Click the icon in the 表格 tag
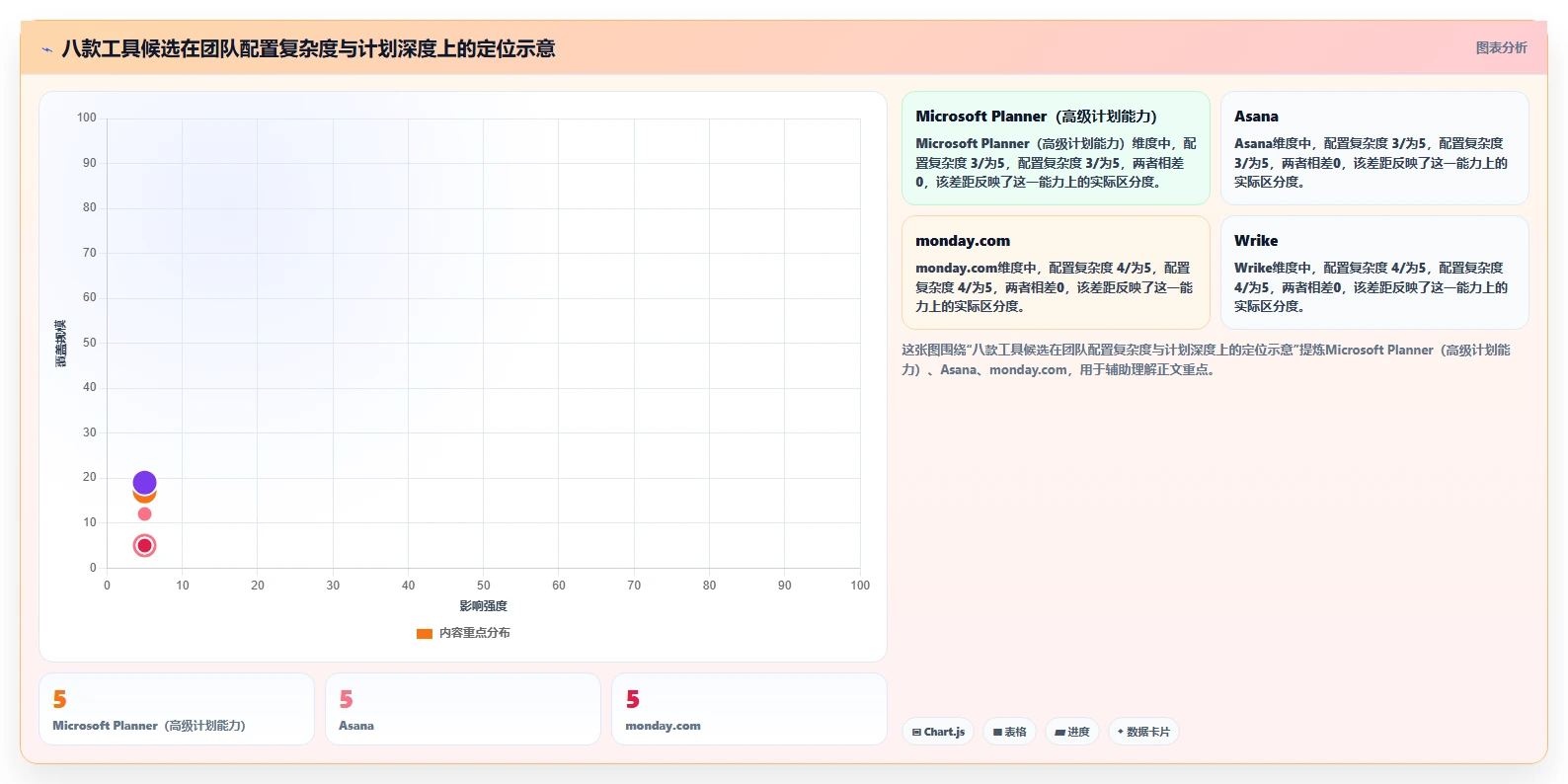The height and width of the screenshot is (784, 1568). point(997,732)
